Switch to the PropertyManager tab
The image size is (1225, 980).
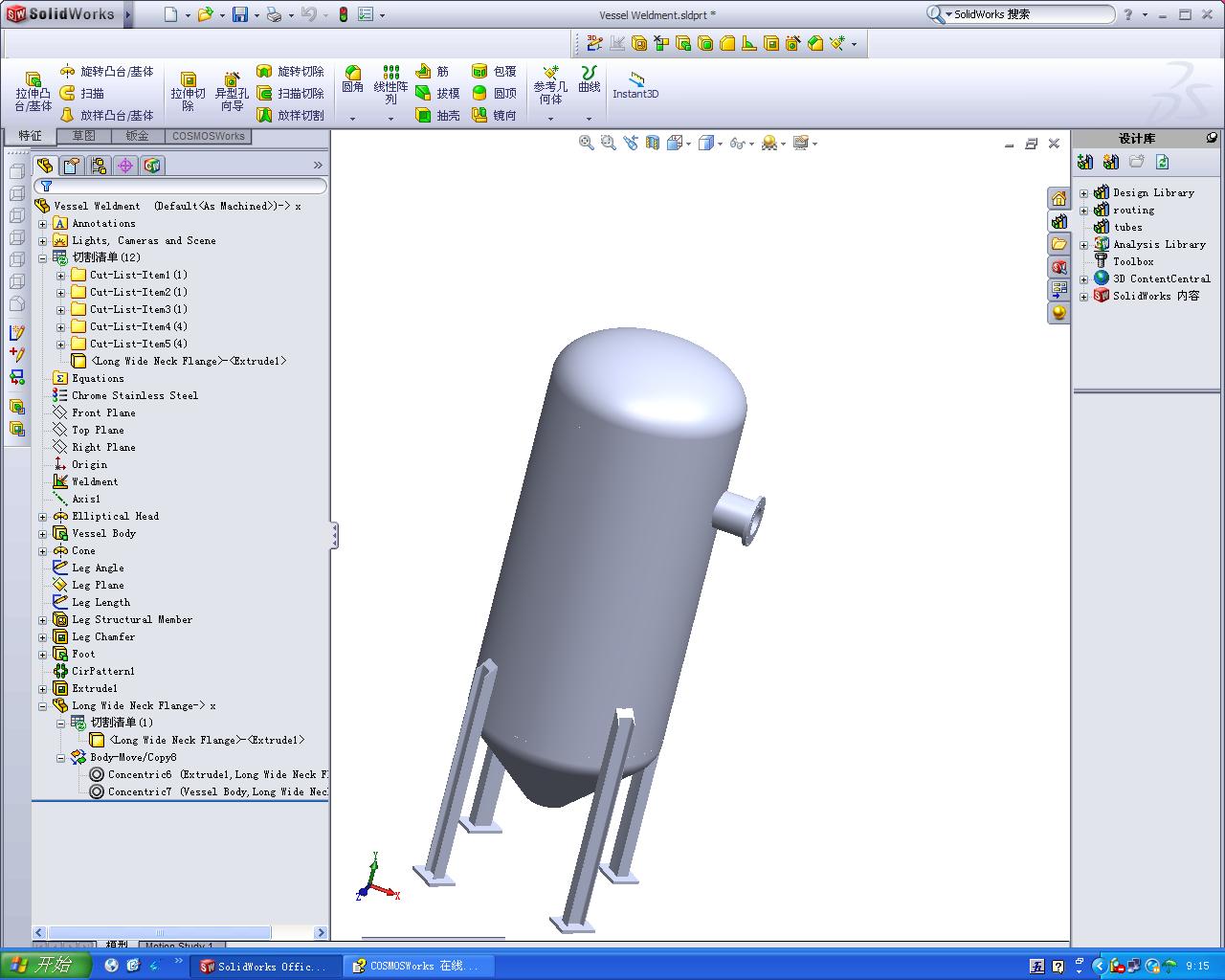point(72,166)
